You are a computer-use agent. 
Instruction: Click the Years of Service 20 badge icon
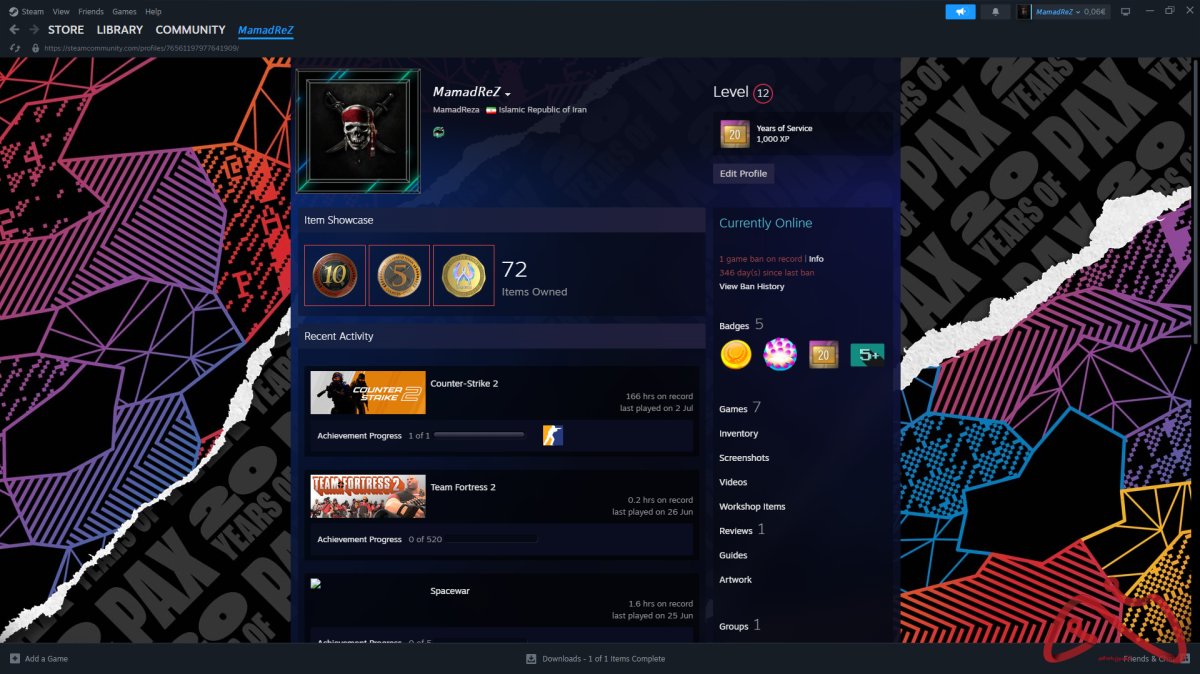click(x=735, y=134)
